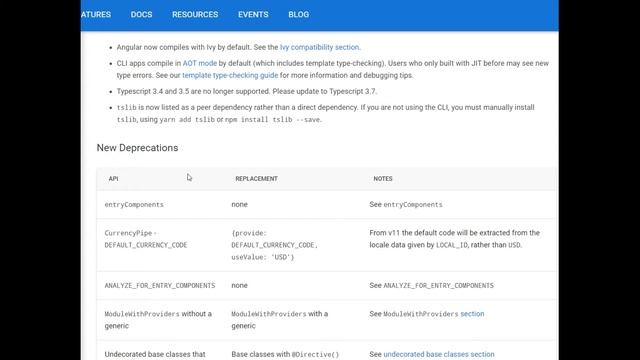This screenshot has width=640, height=360.
Task: Select the 'From v11 the default code' note
Action: coord(455,239)
